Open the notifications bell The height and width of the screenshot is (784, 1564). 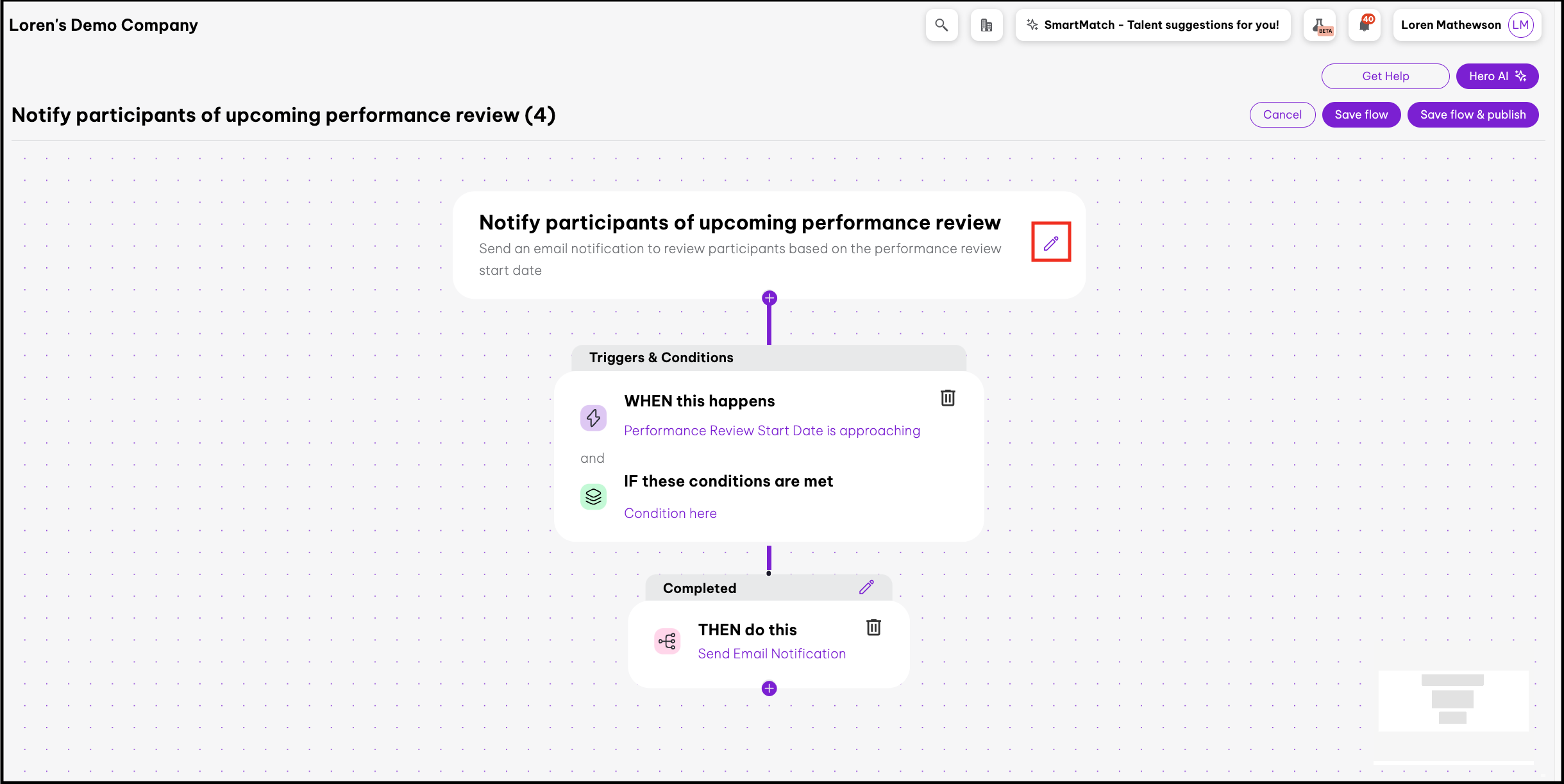click(x=1365, y=25)
